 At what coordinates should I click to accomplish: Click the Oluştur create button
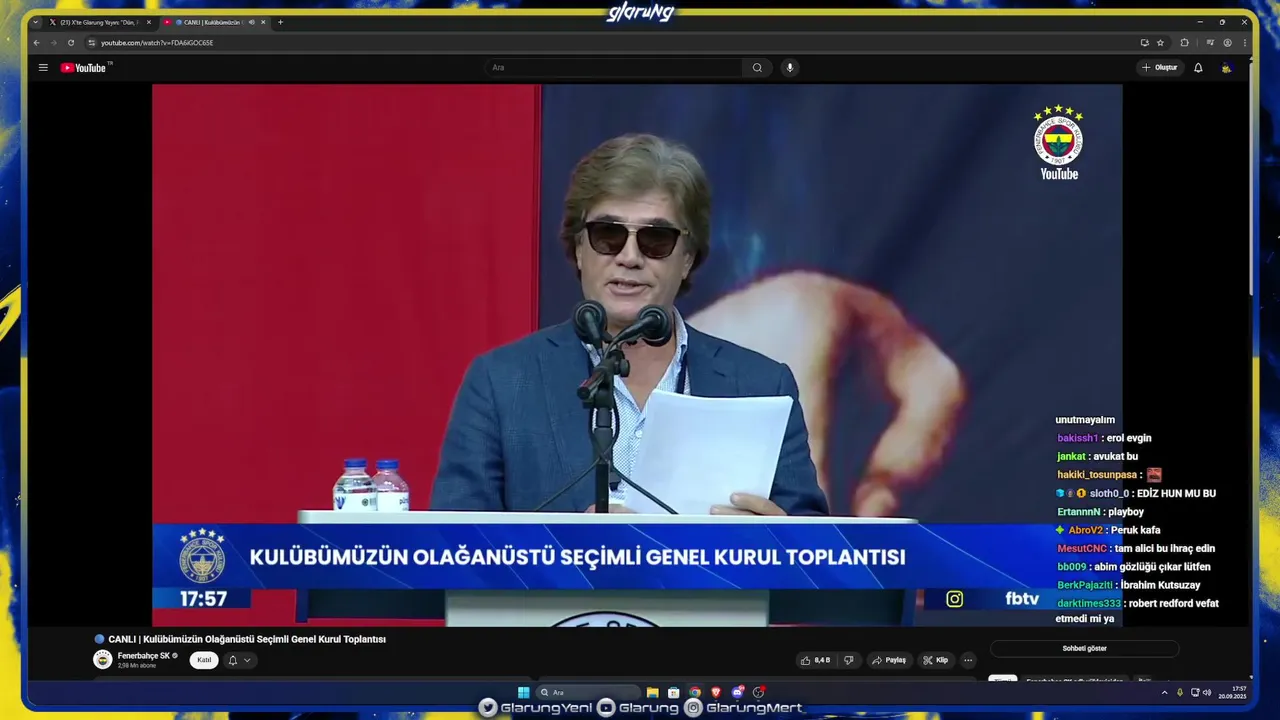point(1160,68)
